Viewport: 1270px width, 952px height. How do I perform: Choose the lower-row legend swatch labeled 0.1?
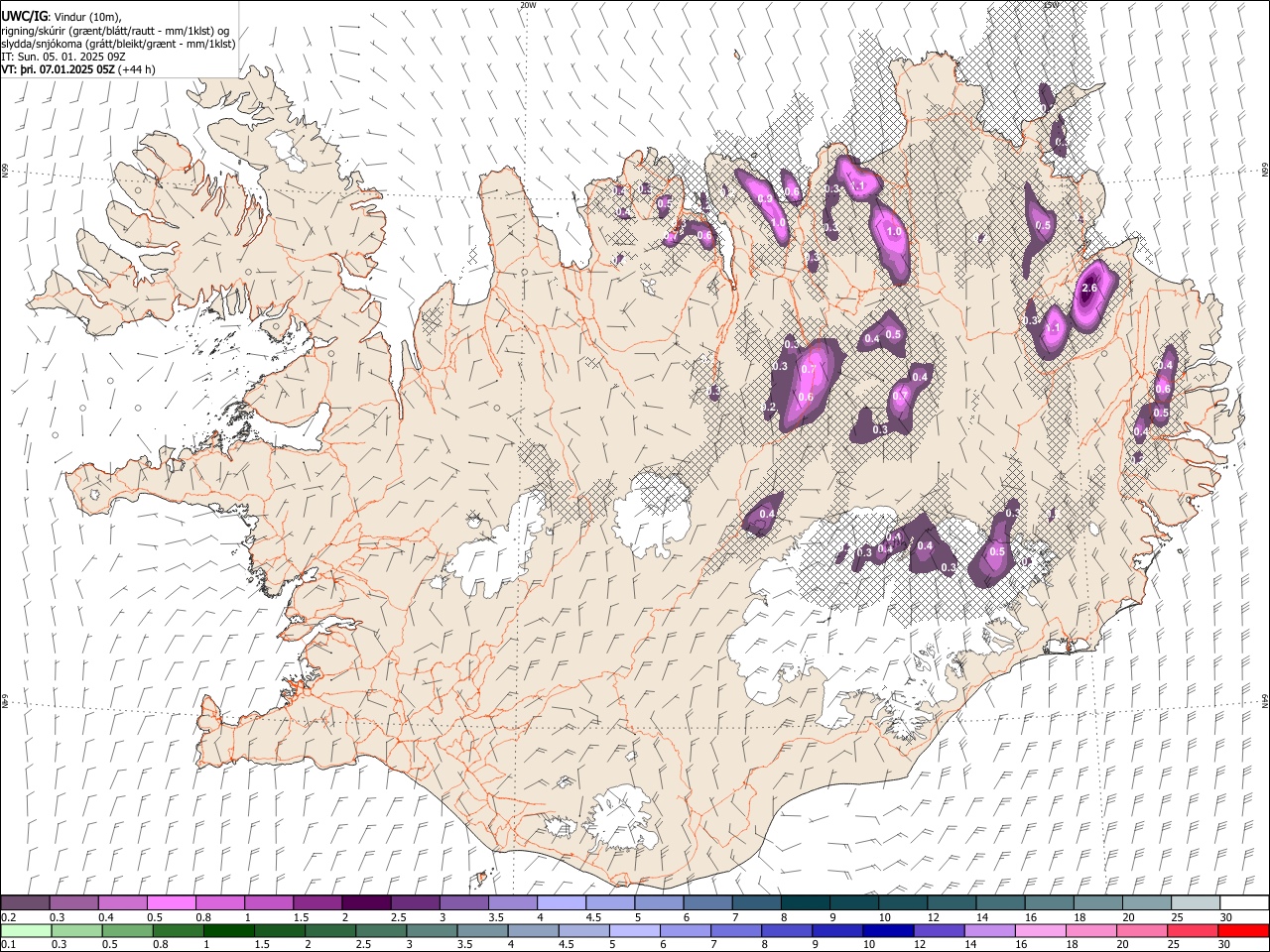coord(26,930)
